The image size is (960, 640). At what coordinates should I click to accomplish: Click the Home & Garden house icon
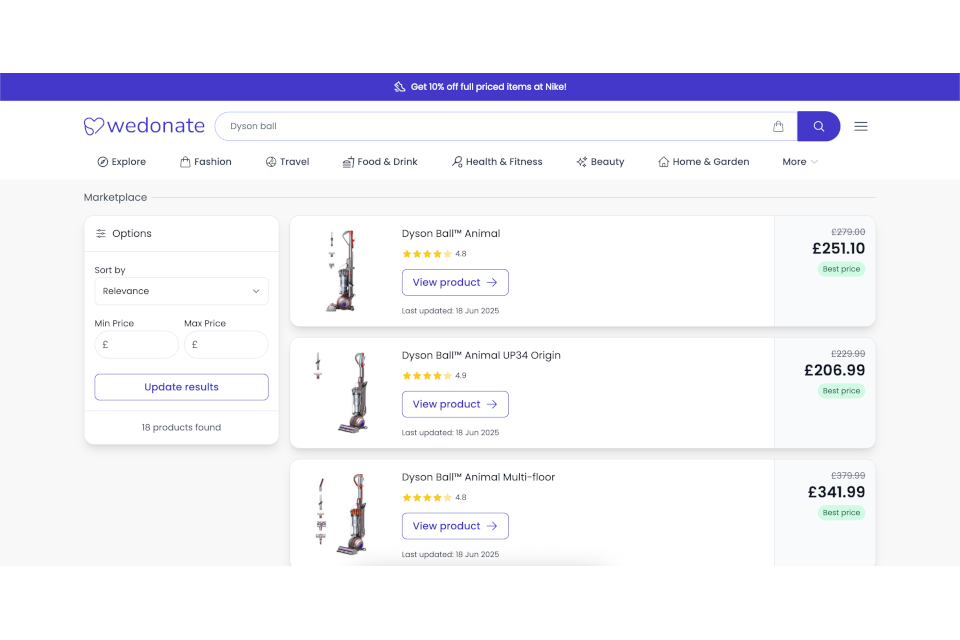pos(664,162)
